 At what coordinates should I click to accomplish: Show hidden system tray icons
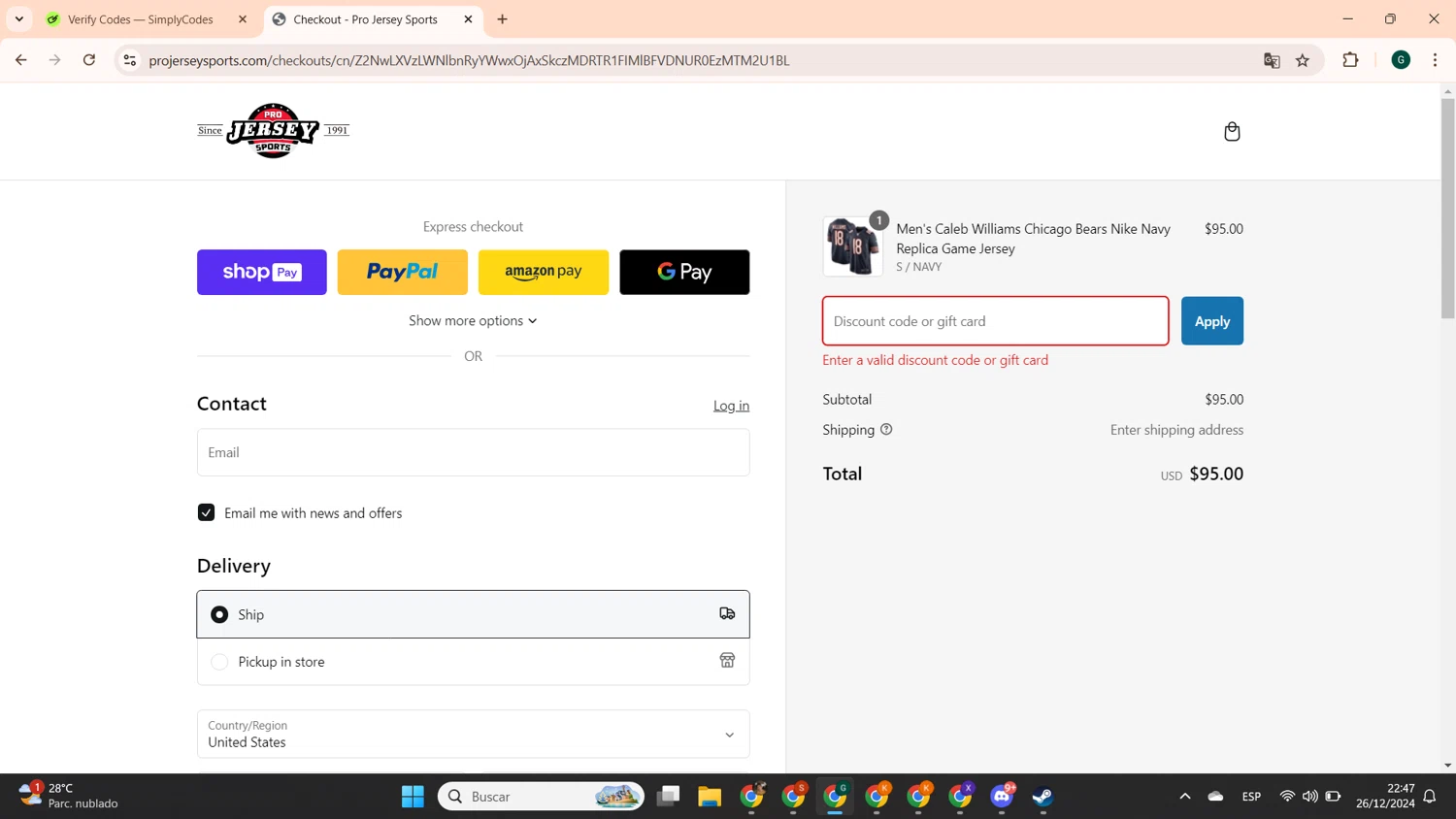pos(1185,796)
